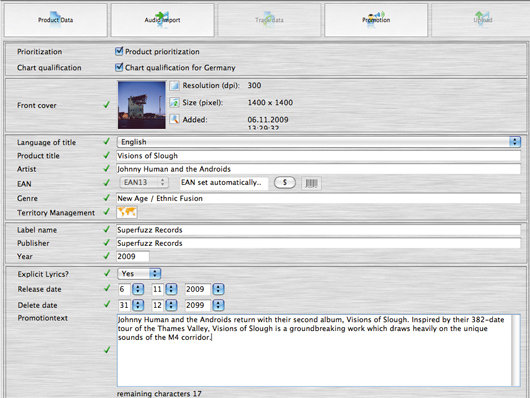The height and width of the screenshot is (398, 530).
Task: Open the Language of title dropdown
Action: 319,142
